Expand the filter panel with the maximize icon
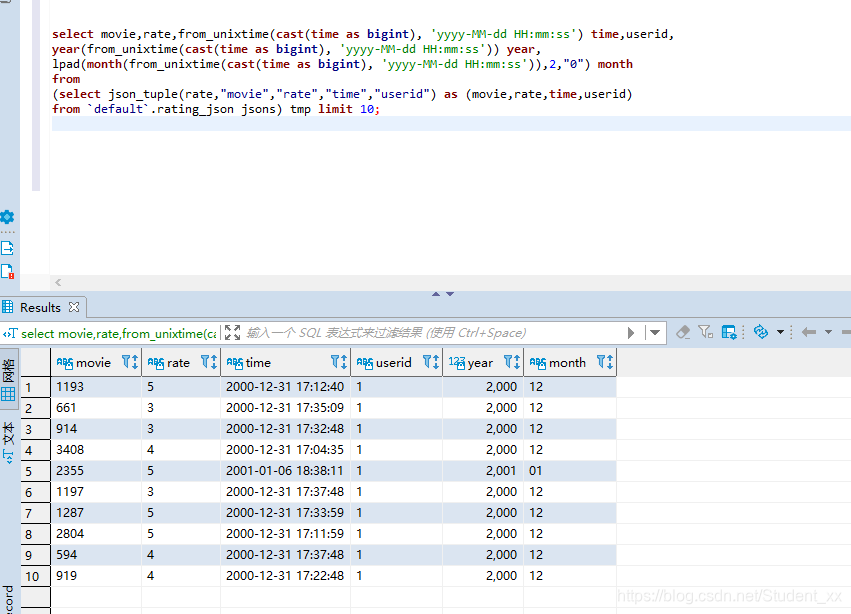 point(232,332)
